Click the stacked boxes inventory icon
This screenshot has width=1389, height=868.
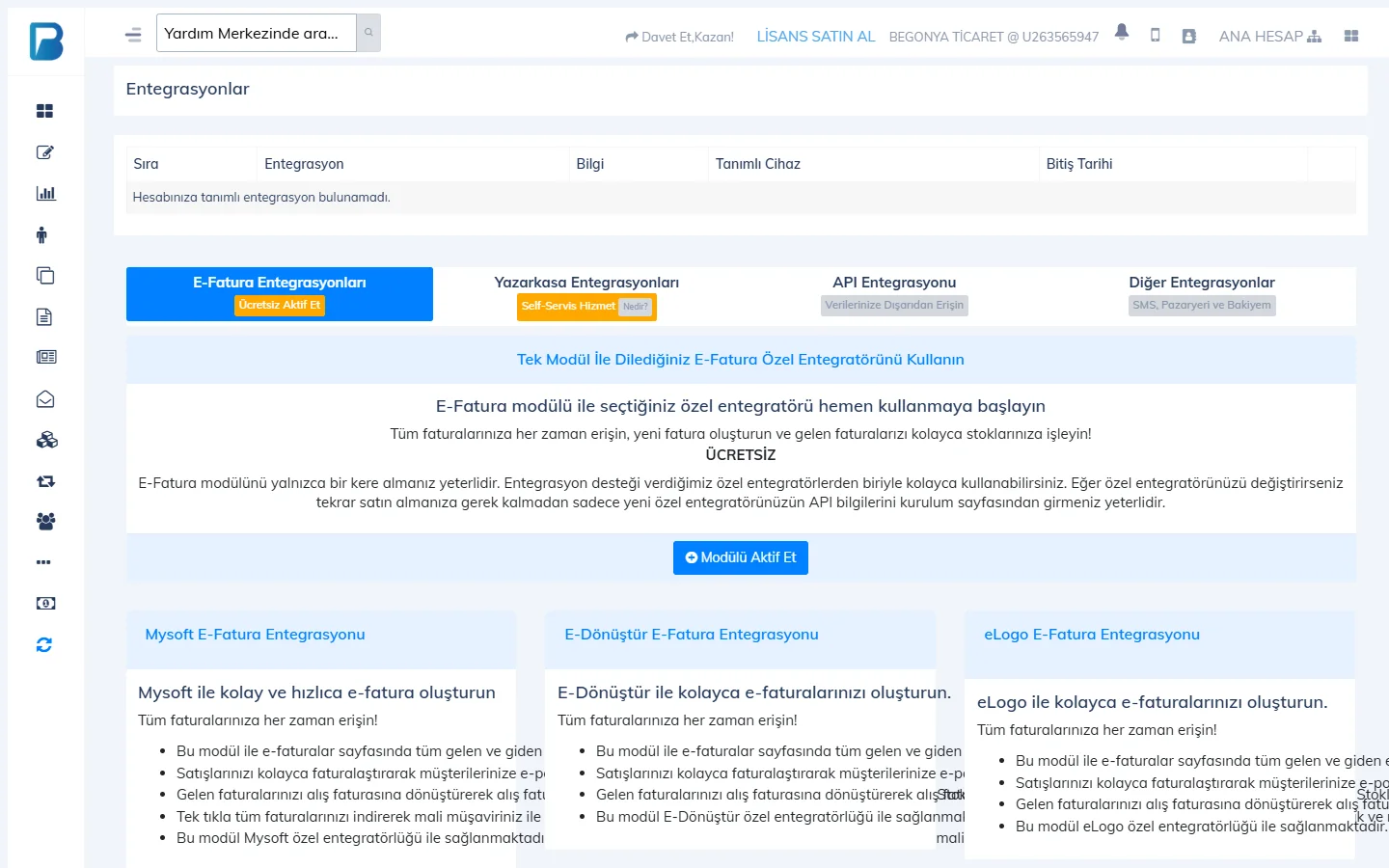tap(46, 440)
